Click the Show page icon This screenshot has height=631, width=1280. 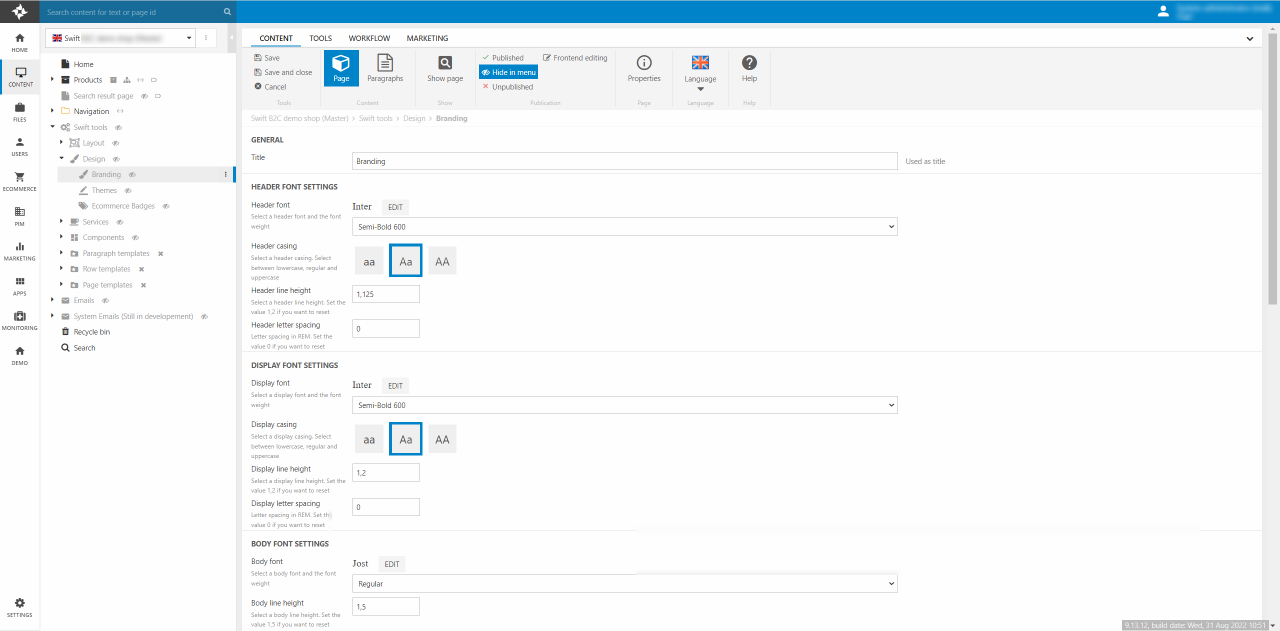445,68
